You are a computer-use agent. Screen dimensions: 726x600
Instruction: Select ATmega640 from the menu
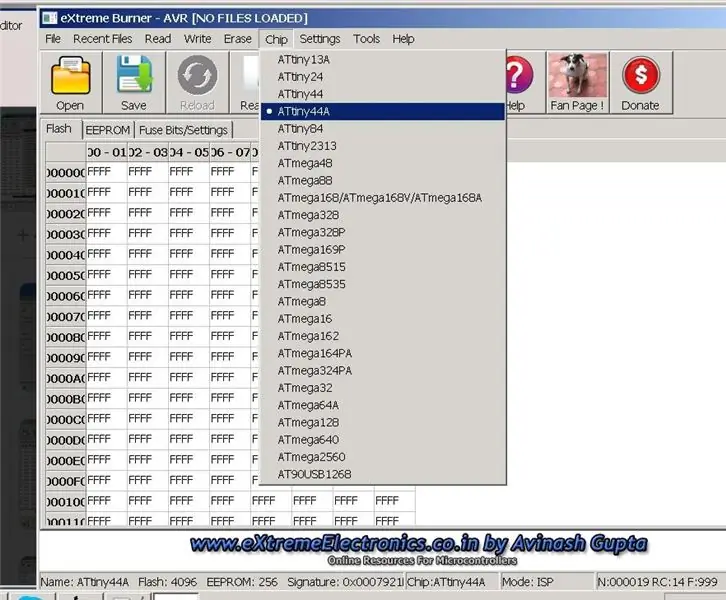(x=383, y=440)
